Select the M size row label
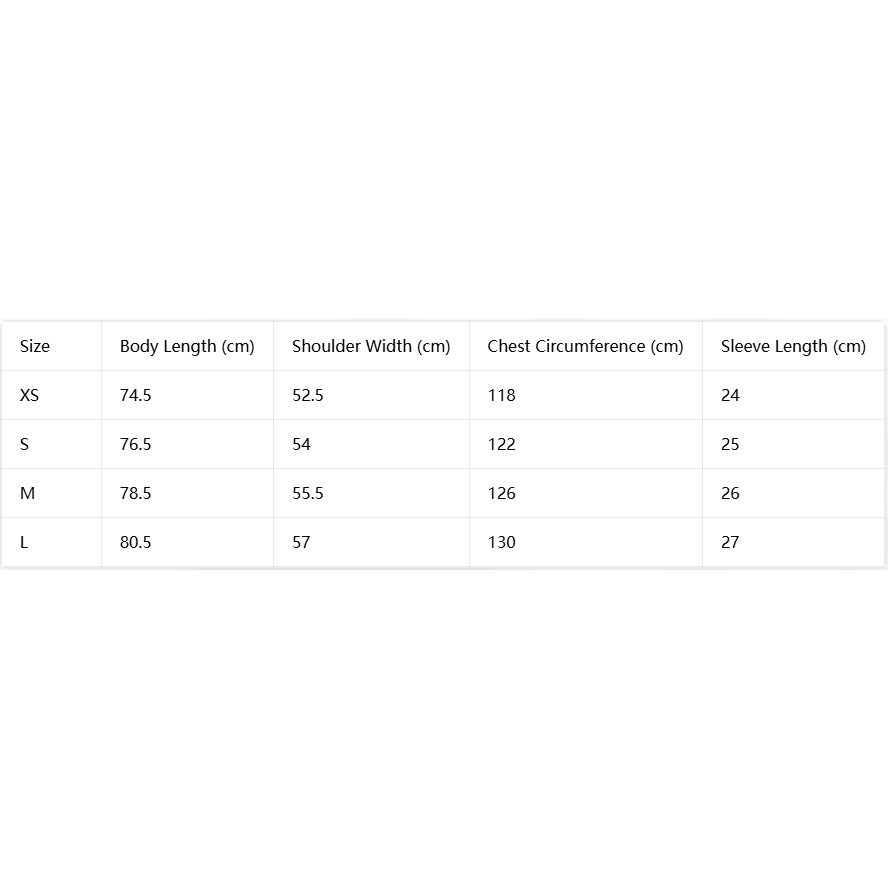 coord(27,493)
